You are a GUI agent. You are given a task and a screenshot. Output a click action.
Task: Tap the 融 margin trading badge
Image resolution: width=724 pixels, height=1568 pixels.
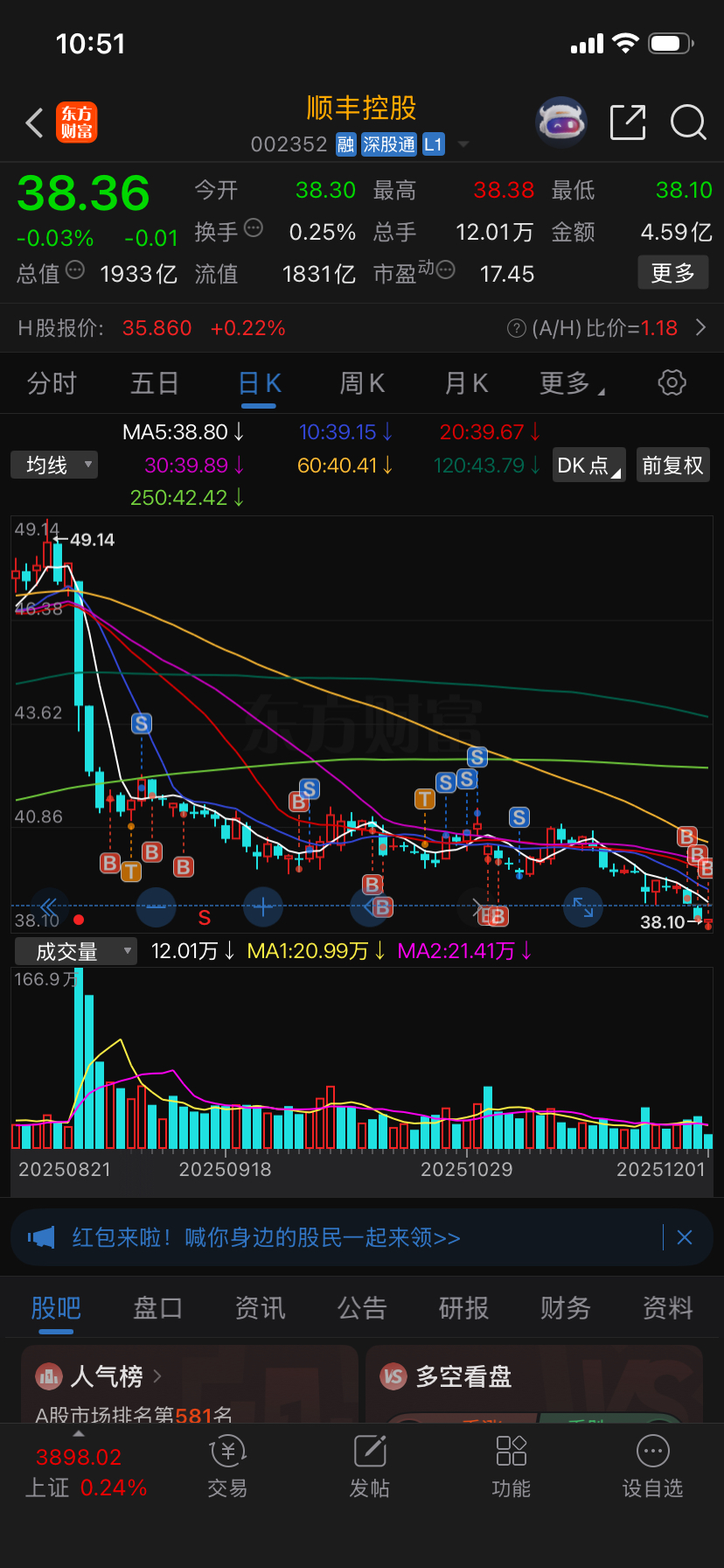pos(346,144)
